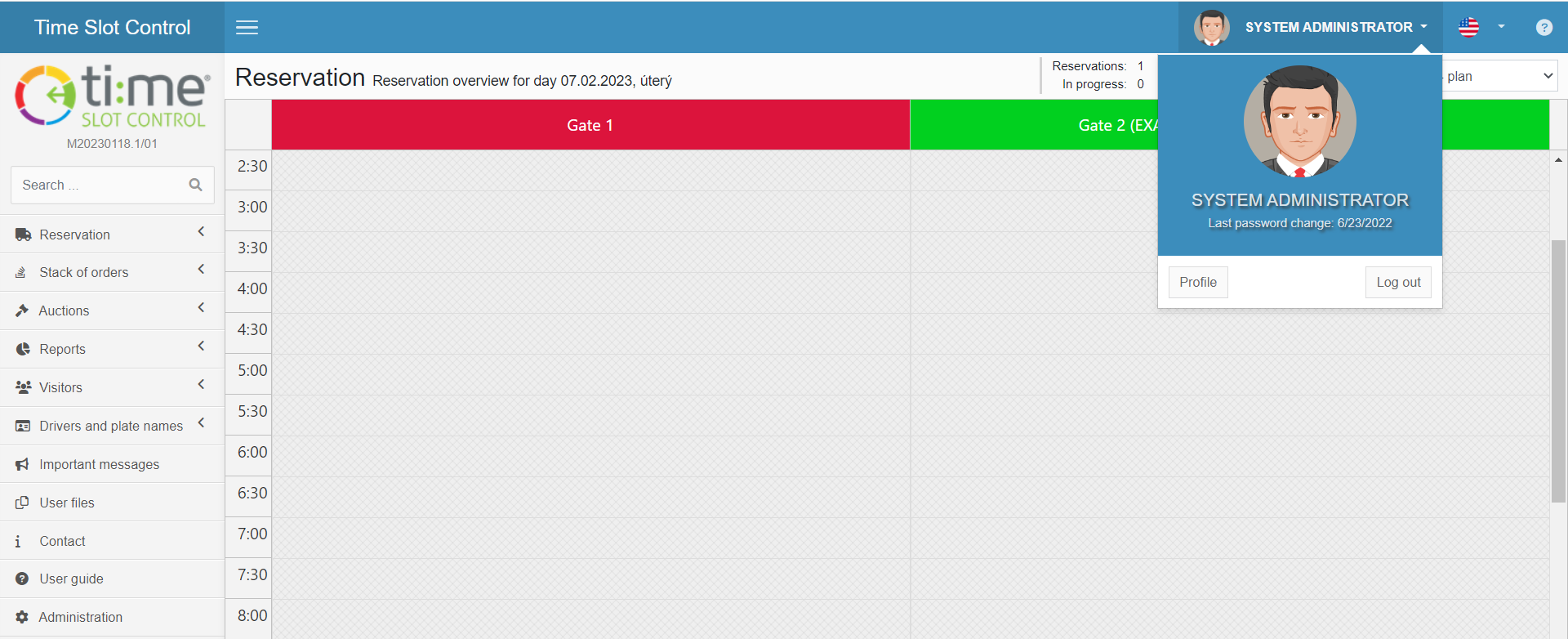Click the Time Slot Control title
The width and height of the screenshot is (1568, 639).
(x=112, y=27)
